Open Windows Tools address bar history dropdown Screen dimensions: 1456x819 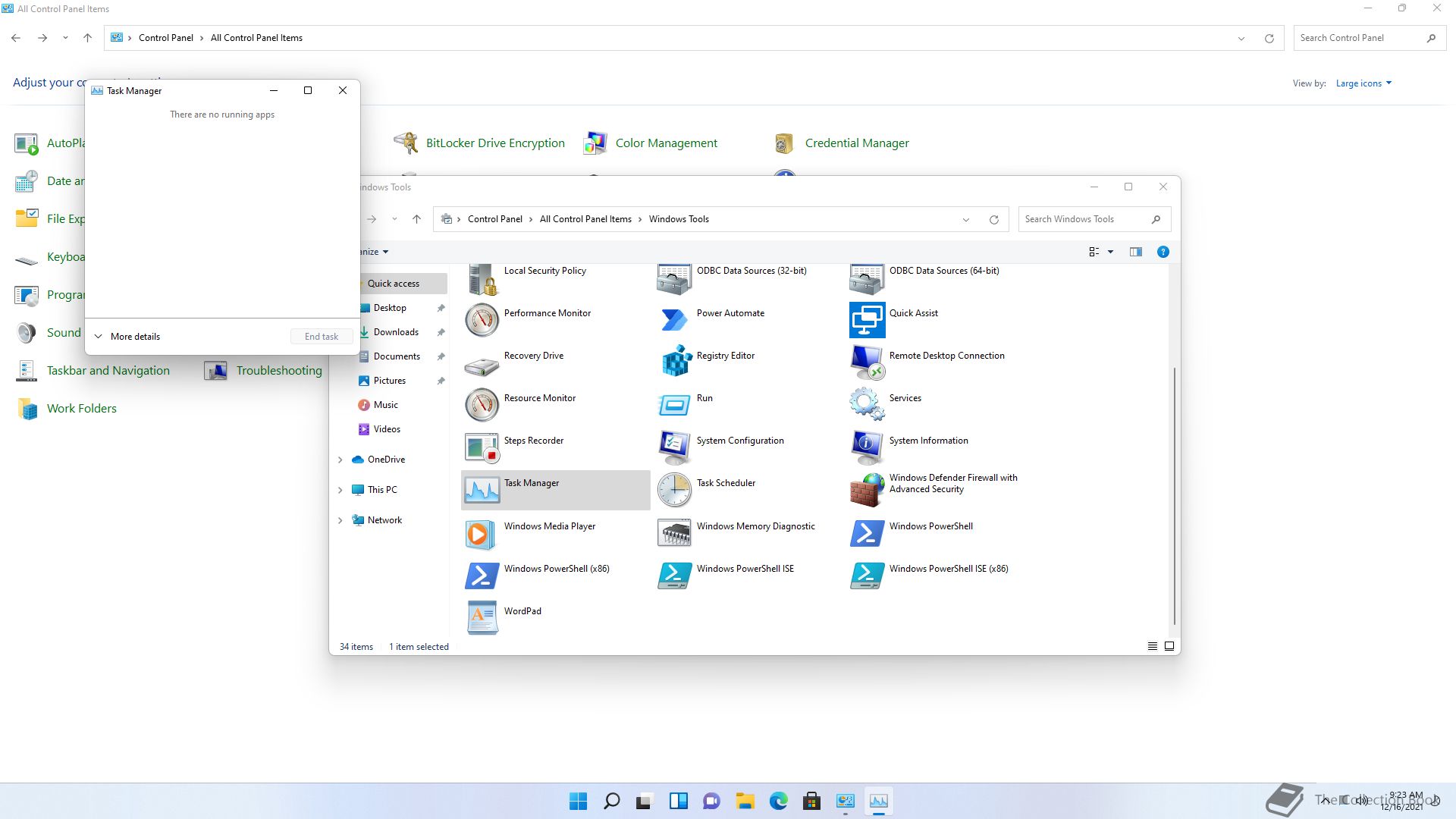(966, 220)
